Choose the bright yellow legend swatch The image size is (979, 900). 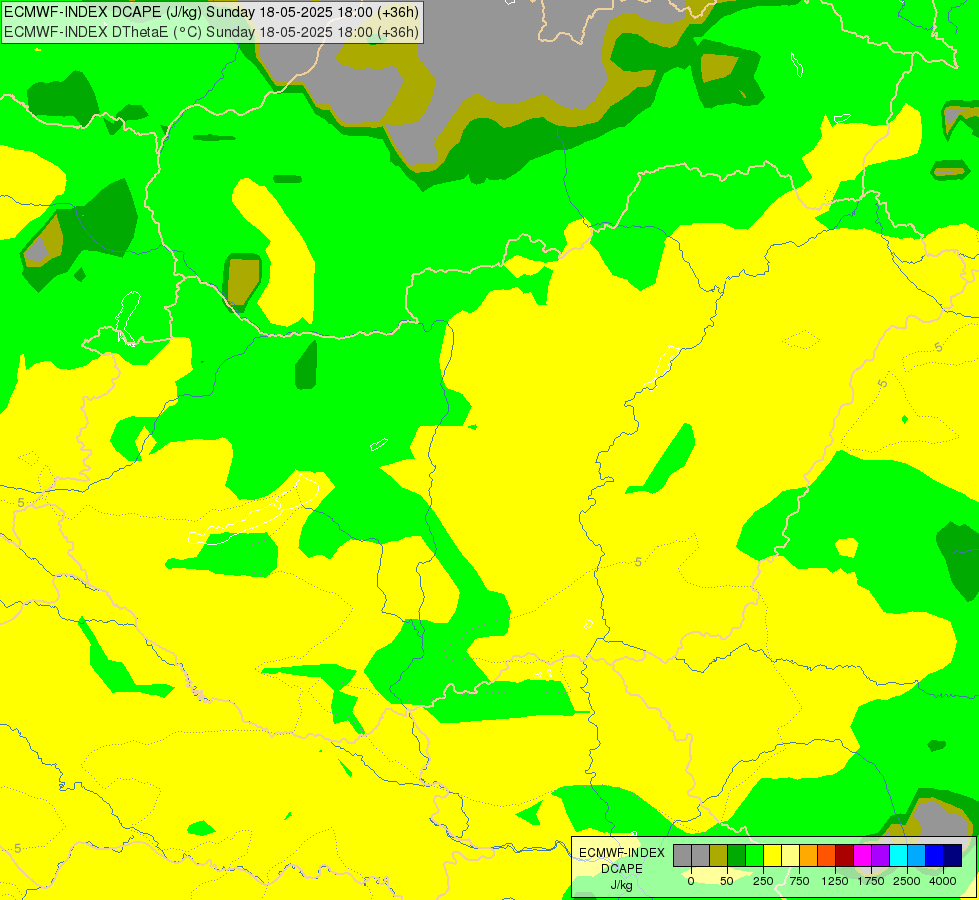click(x=772, y=855)
